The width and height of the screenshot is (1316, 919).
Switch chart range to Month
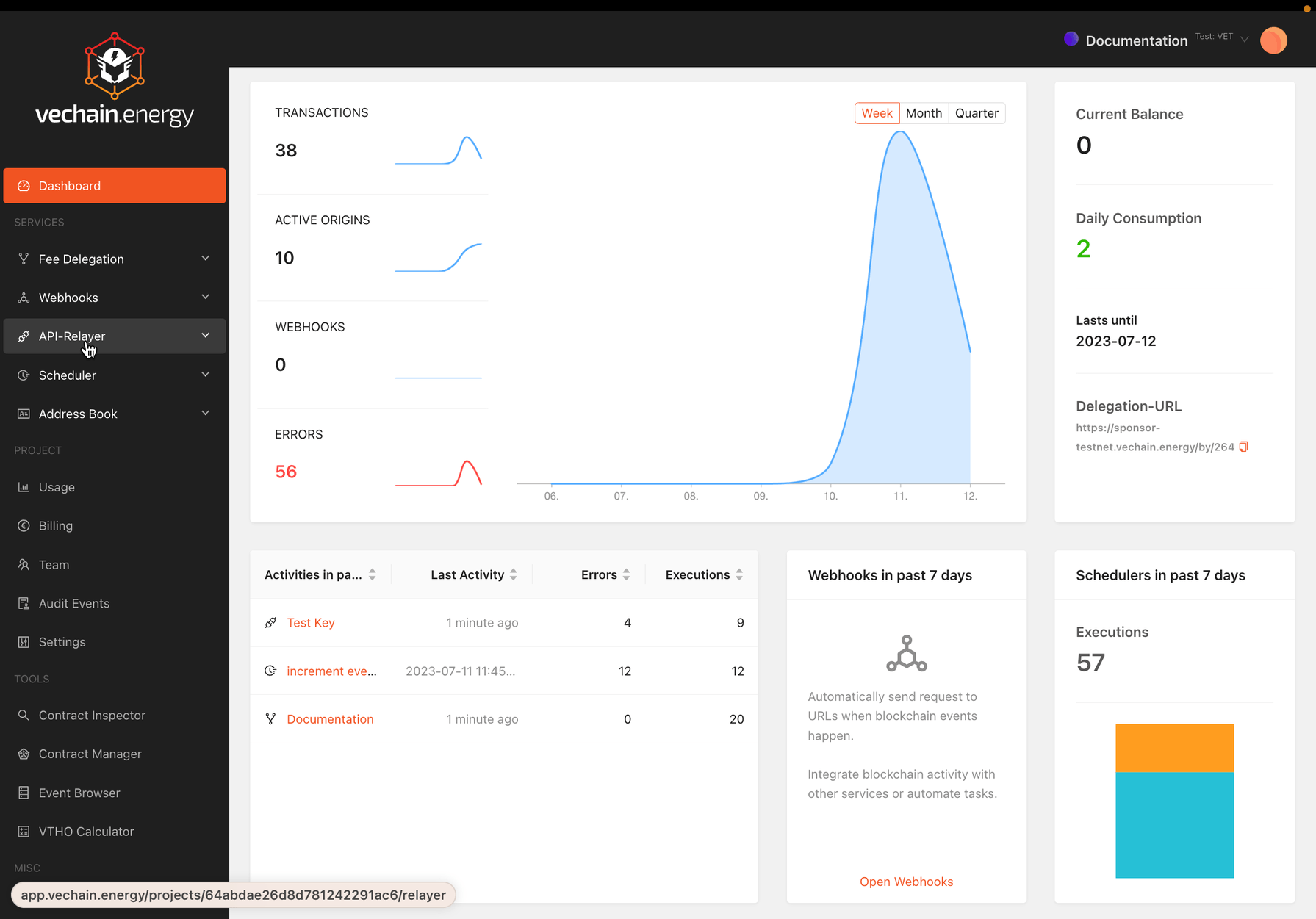click(x=924, y=113)
